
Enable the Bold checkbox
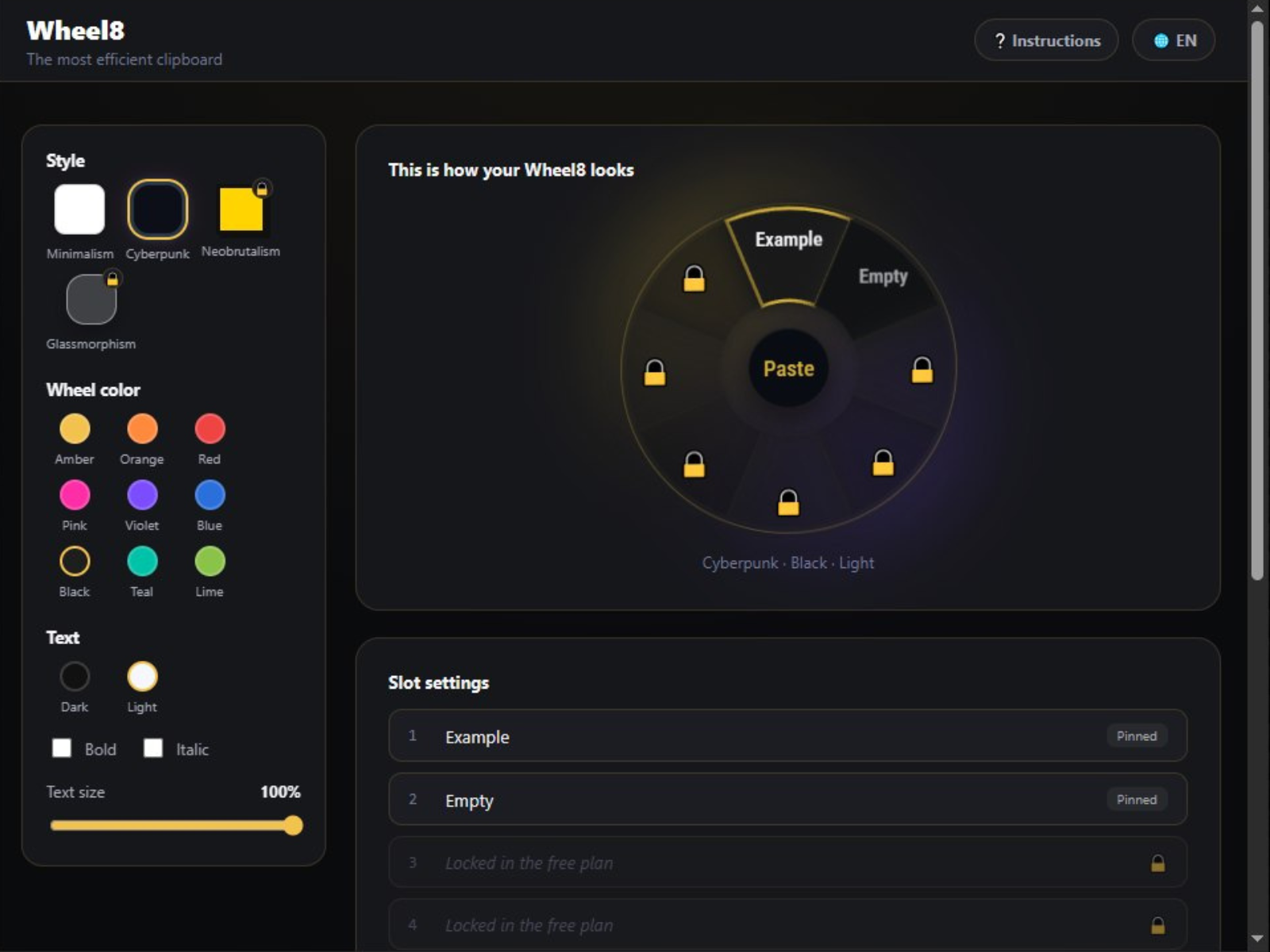[x=61, y=748]
